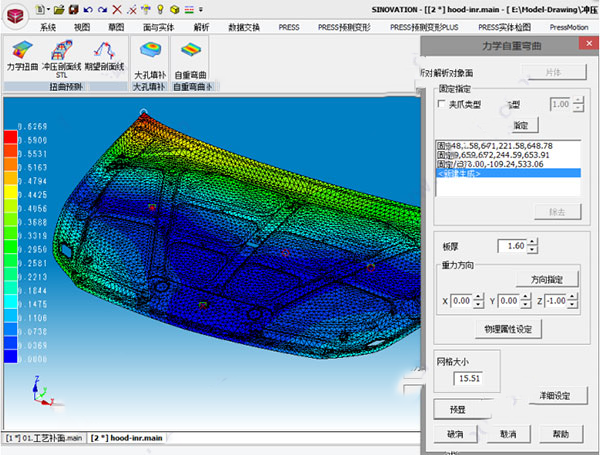Click the undo arrow in quick toolbar
The height and width of the screenshot is (455, 600).
tap(88, 8)
